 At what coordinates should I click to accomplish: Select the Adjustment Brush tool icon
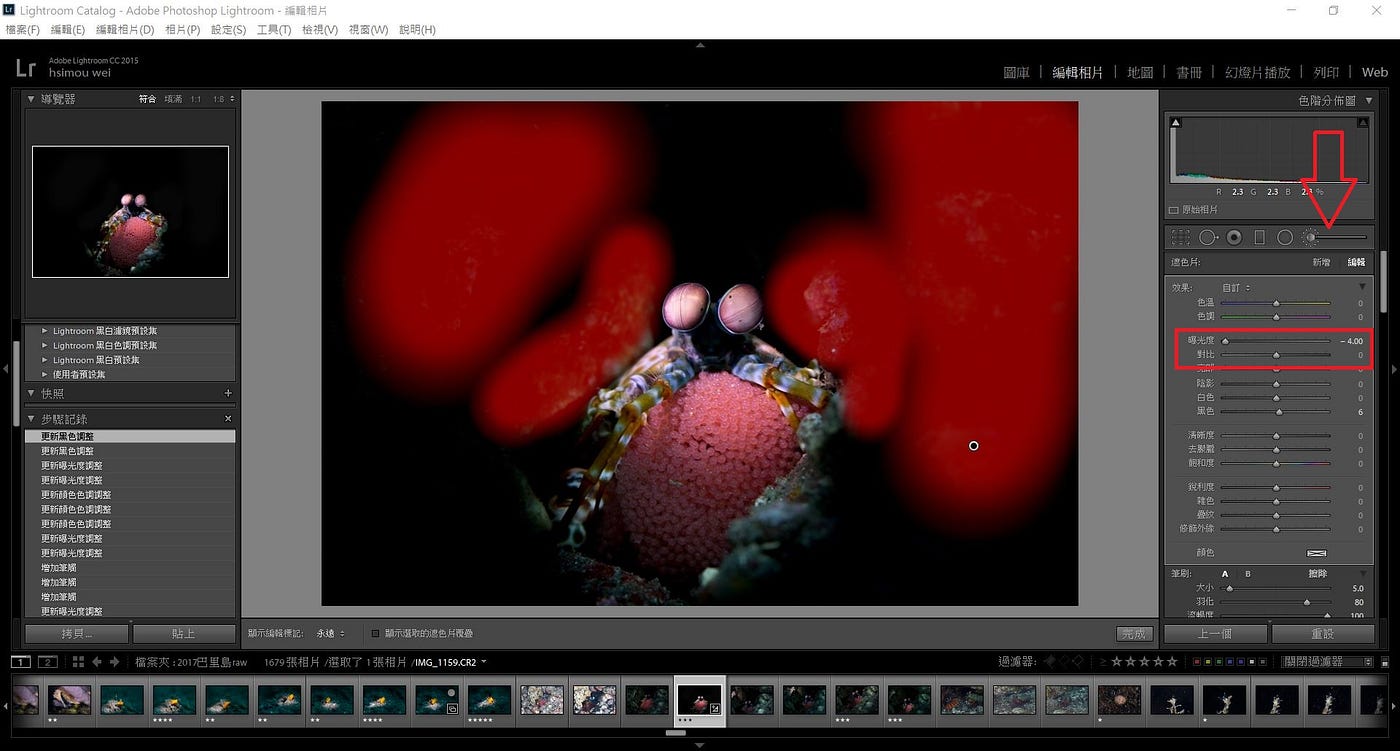point(1311,237)
